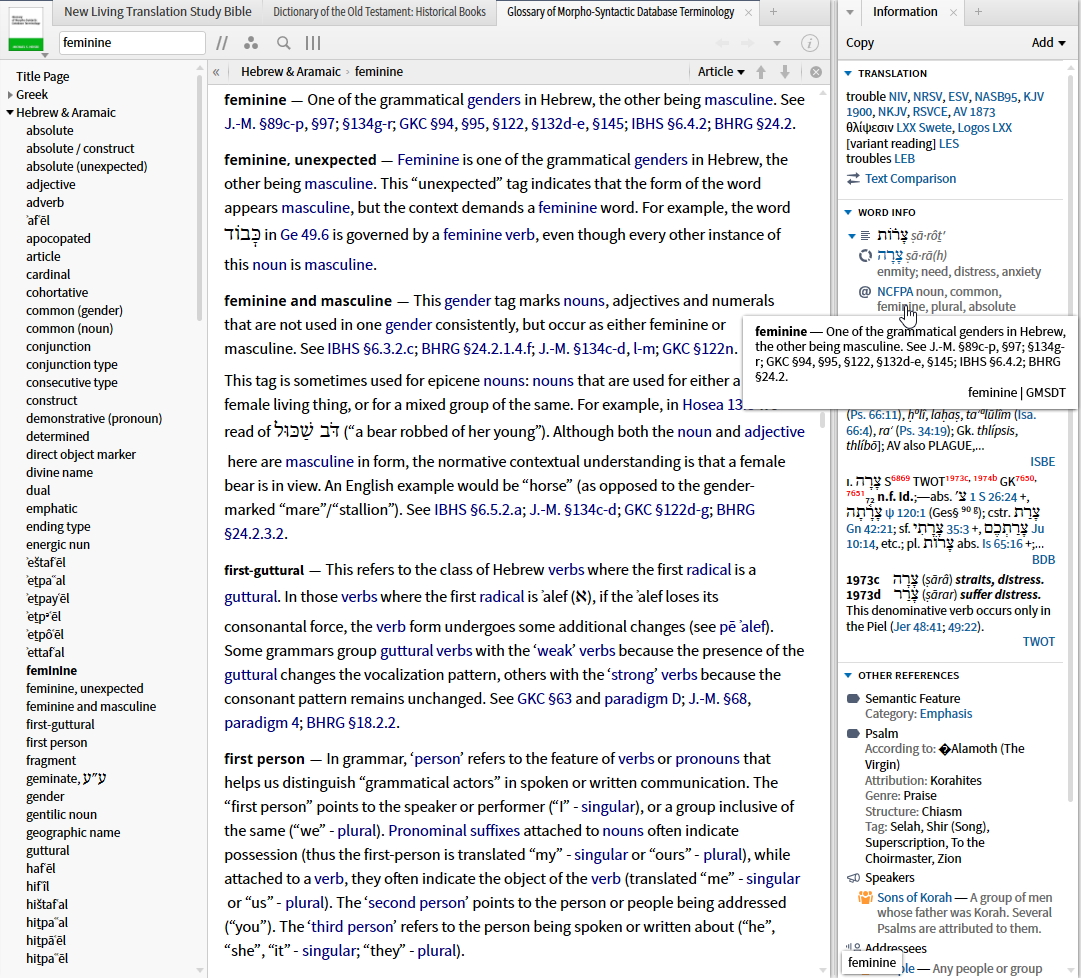The width and height of the screenshot is (1081, 978).
Task: Click contents pane scrollbar thumb
Action: [199, 198]
